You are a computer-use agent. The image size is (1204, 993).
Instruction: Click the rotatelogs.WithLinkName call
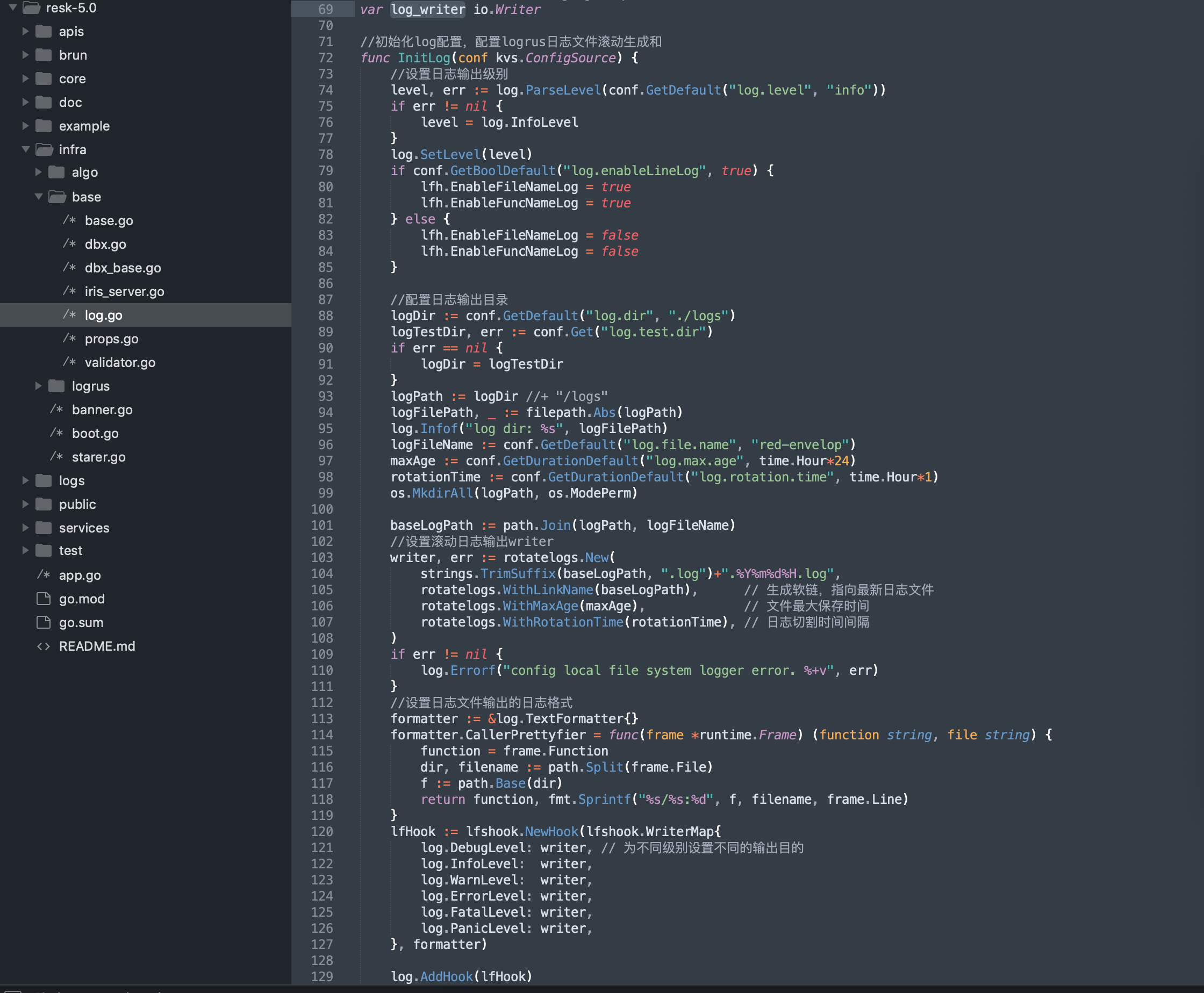click(507, 590)
